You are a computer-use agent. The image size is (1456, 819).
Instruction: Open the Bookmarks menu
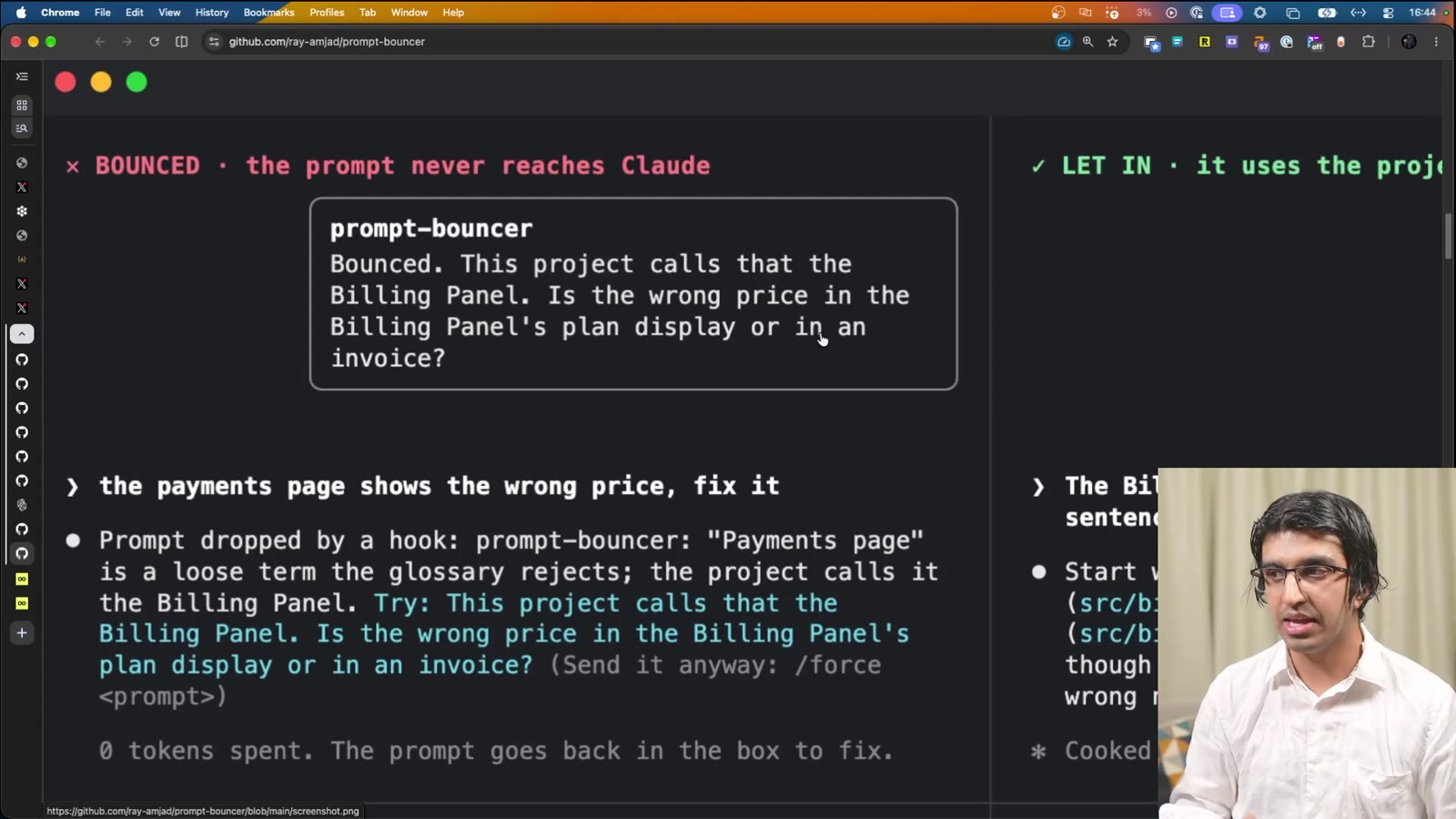(268, 13)
